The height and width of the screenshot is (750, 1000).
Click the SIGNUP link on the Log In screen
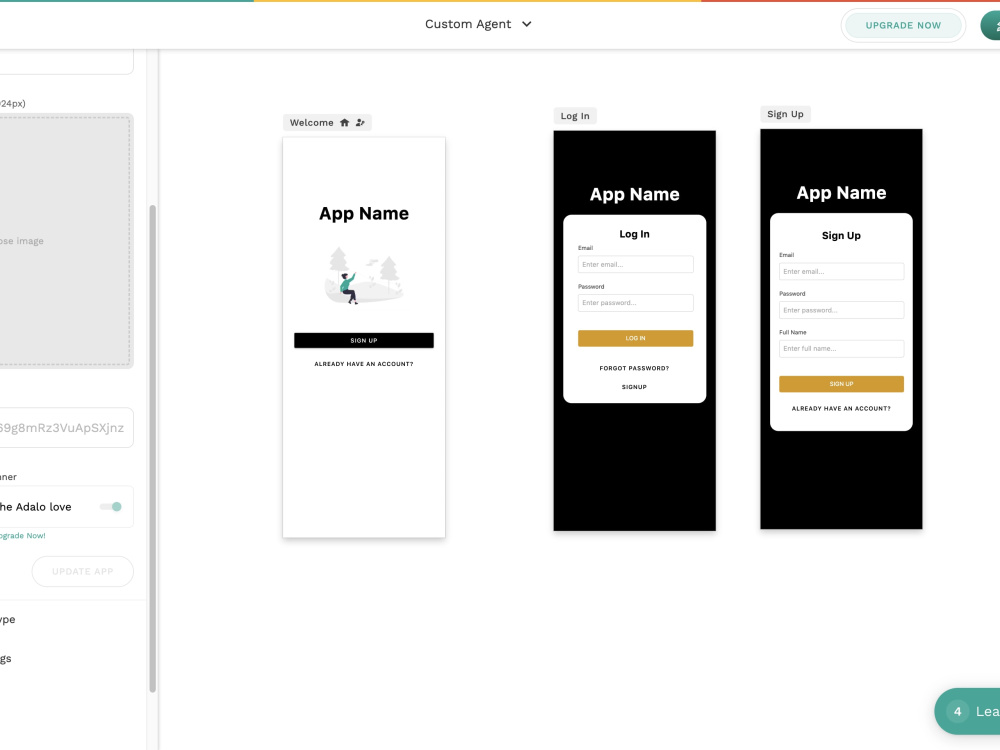click(x=634, y=387)
